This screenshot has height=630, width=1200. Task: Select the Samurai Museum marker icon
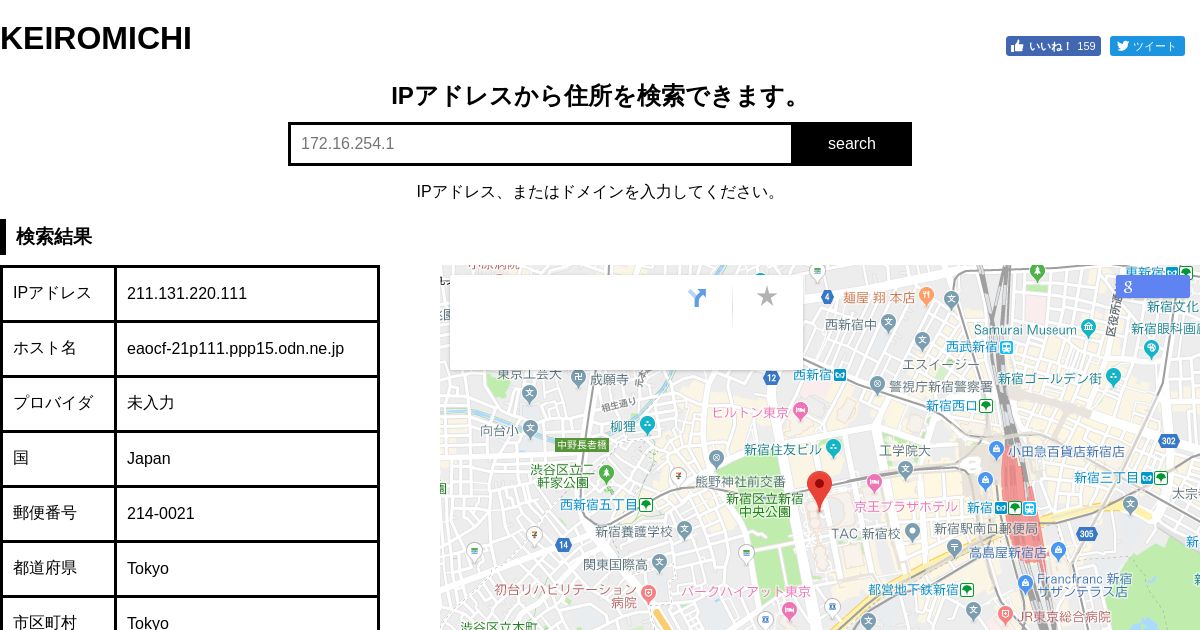(1088, 328)
